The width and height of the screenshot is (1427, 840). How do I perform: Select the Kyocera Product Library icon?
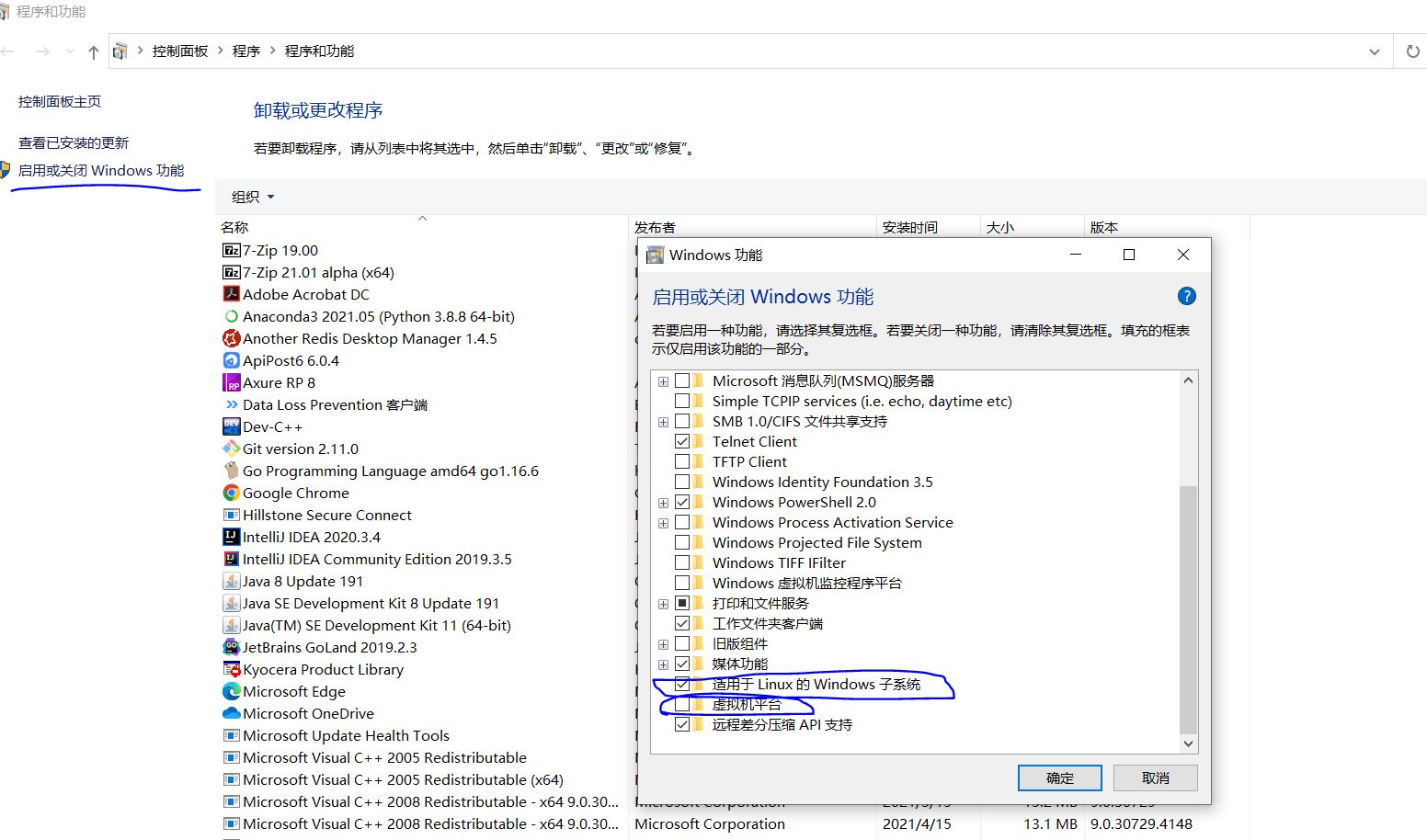coord(232,669)
